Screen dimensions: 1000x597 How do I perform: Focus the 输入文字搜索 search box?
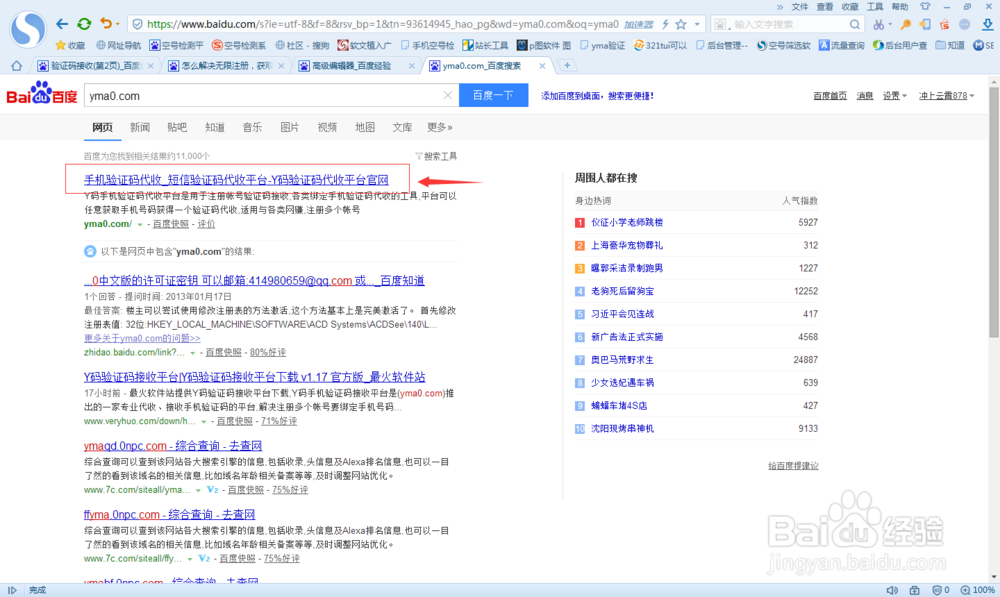[788, 24]
